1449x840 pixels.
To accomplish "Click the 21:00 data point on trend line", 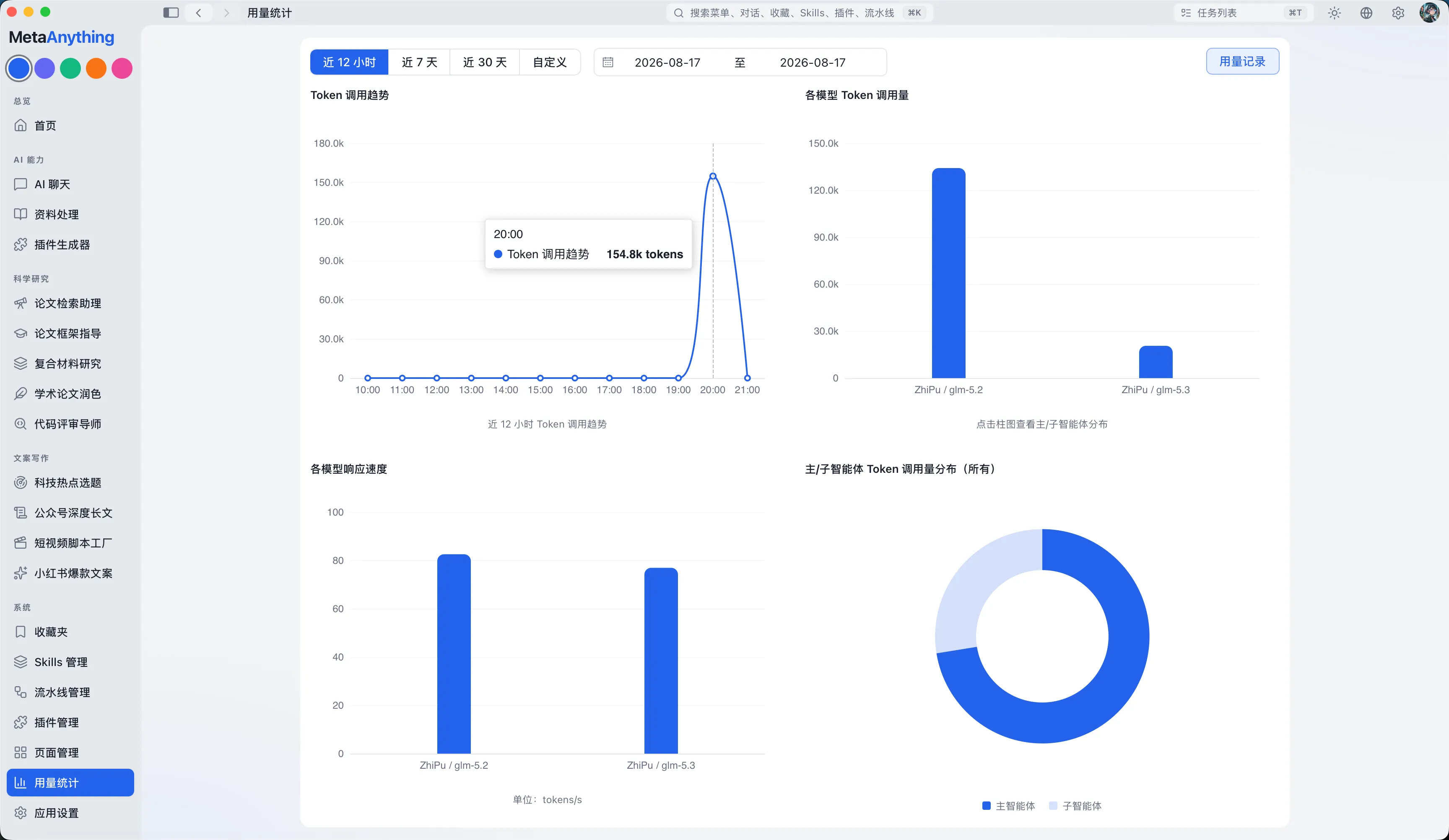I will (x=748, y=379).
